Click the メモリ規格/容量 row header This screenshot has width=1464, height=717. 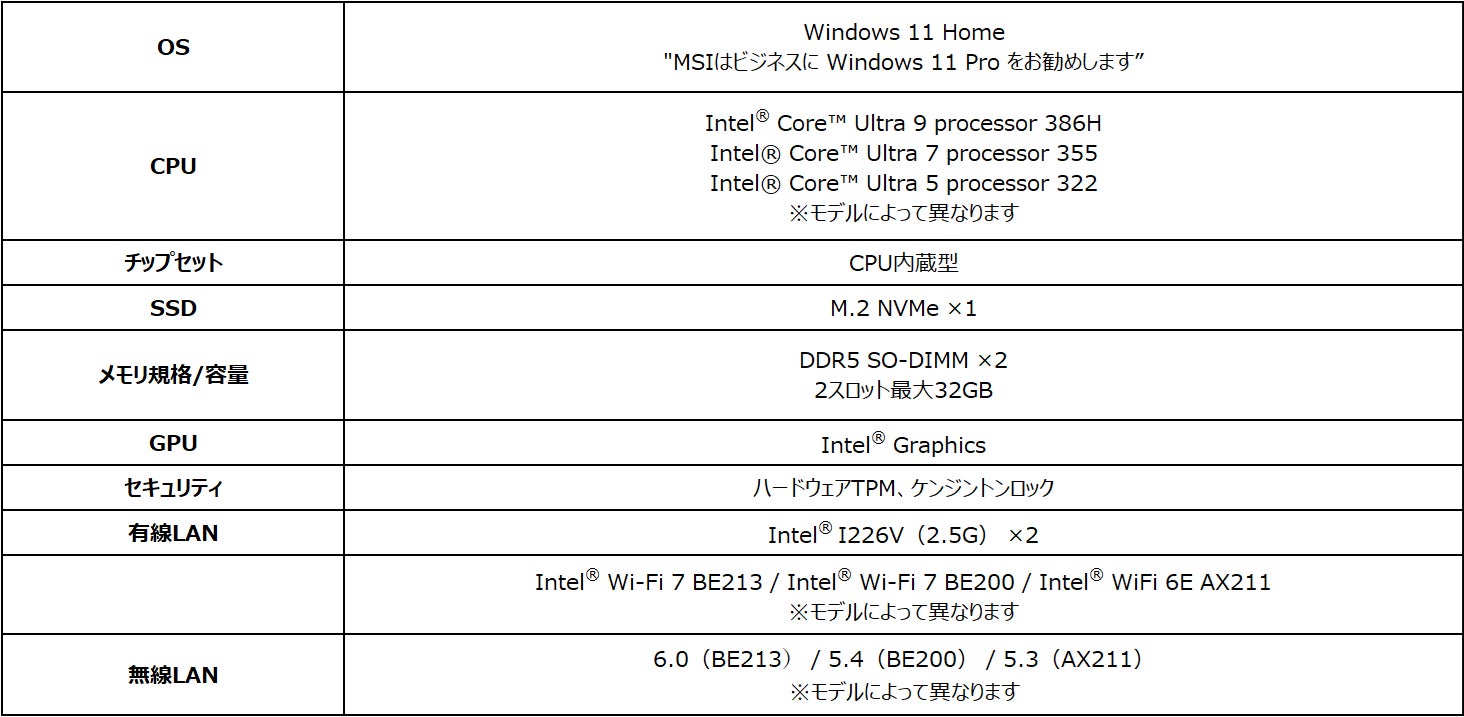point(173,375)
